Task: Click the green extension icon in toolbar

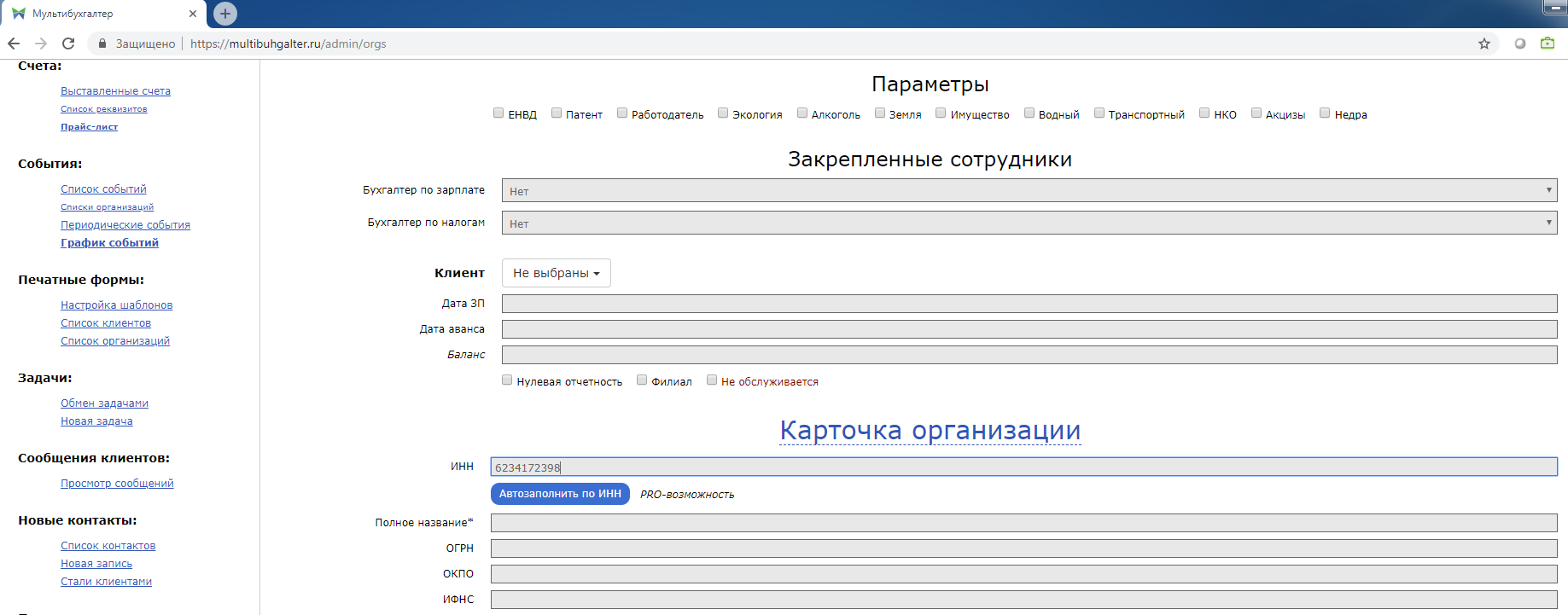Action: (x=1548, y=44)
